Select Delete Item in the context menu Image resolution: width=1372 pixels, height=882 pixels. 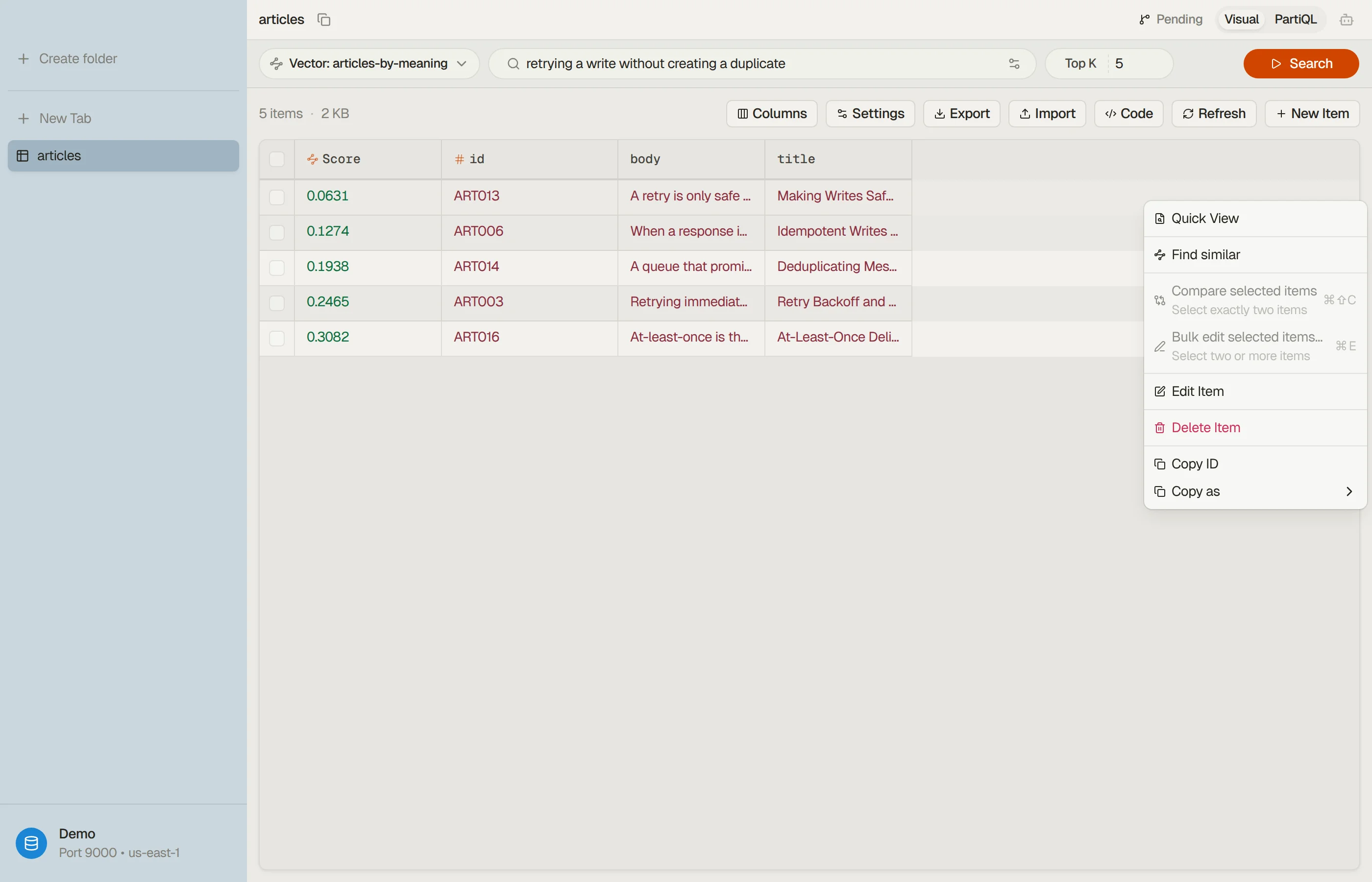click(1254, 428)
